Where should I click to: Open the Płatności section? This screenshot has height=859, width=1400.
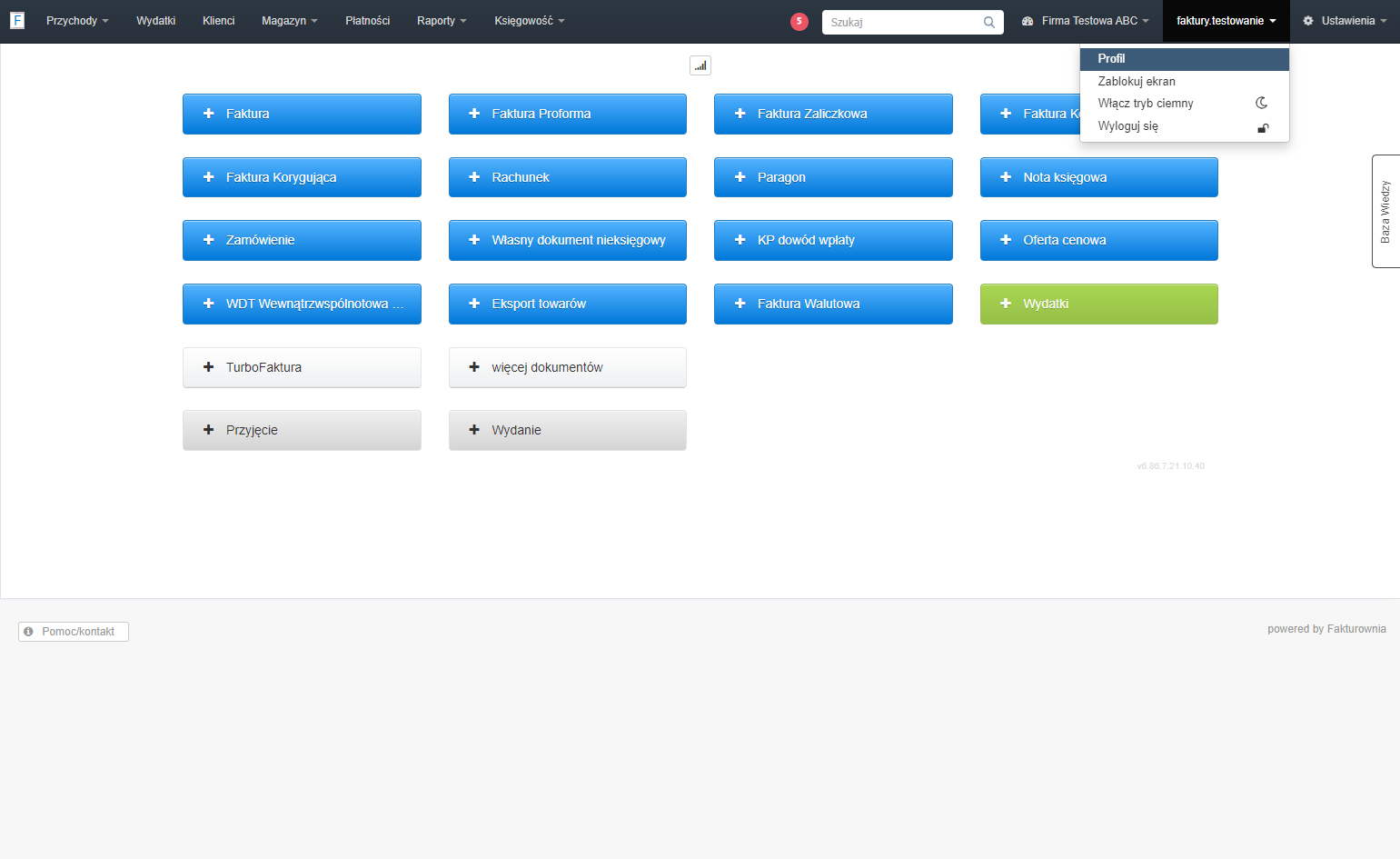(x=368, y=21)
